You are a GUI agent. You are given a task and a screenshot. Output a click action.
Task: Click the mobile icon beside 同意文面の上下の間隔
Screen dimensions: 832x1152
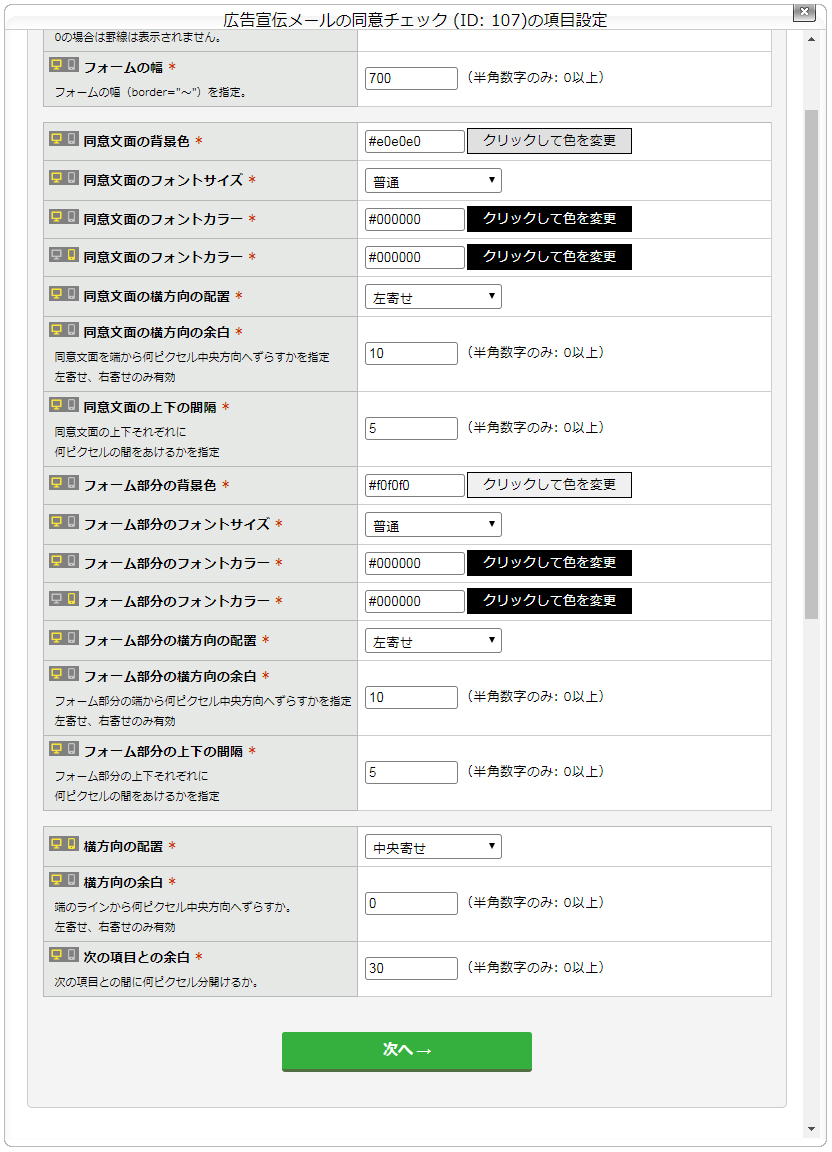click(x=71, y=404)
